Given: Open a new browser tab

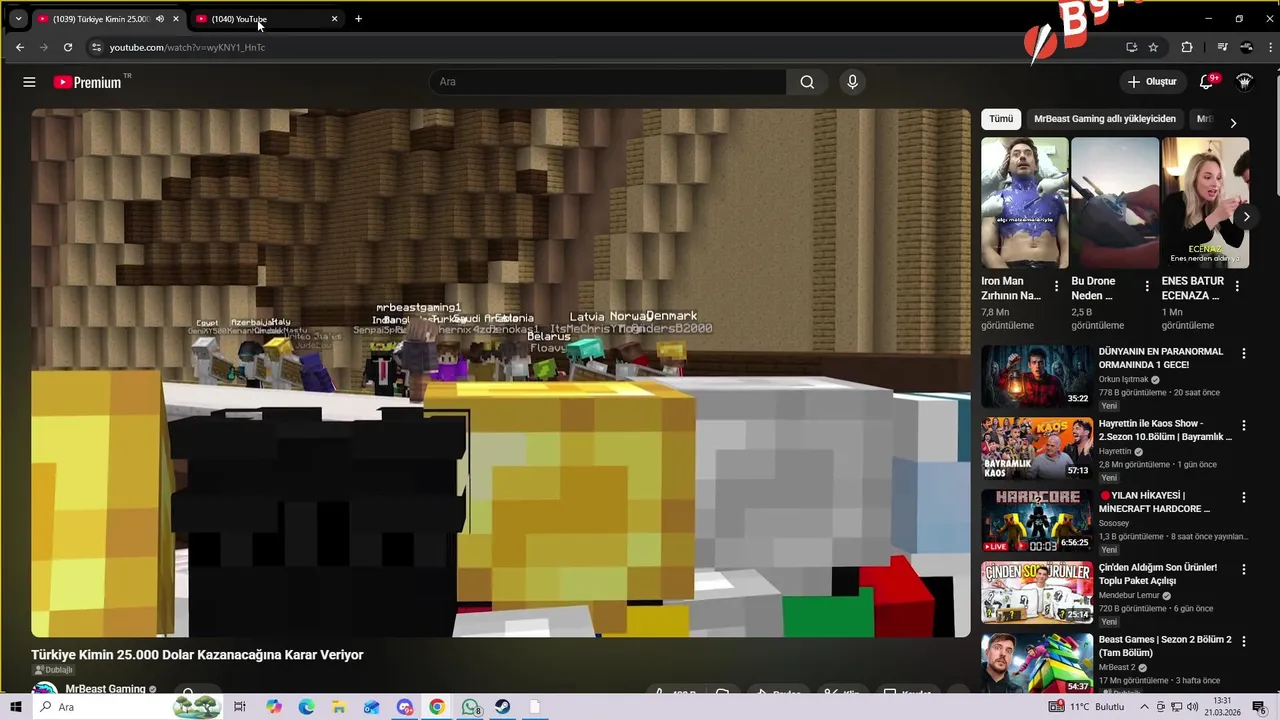Looking at the screenshot, I should coord(358,18).
